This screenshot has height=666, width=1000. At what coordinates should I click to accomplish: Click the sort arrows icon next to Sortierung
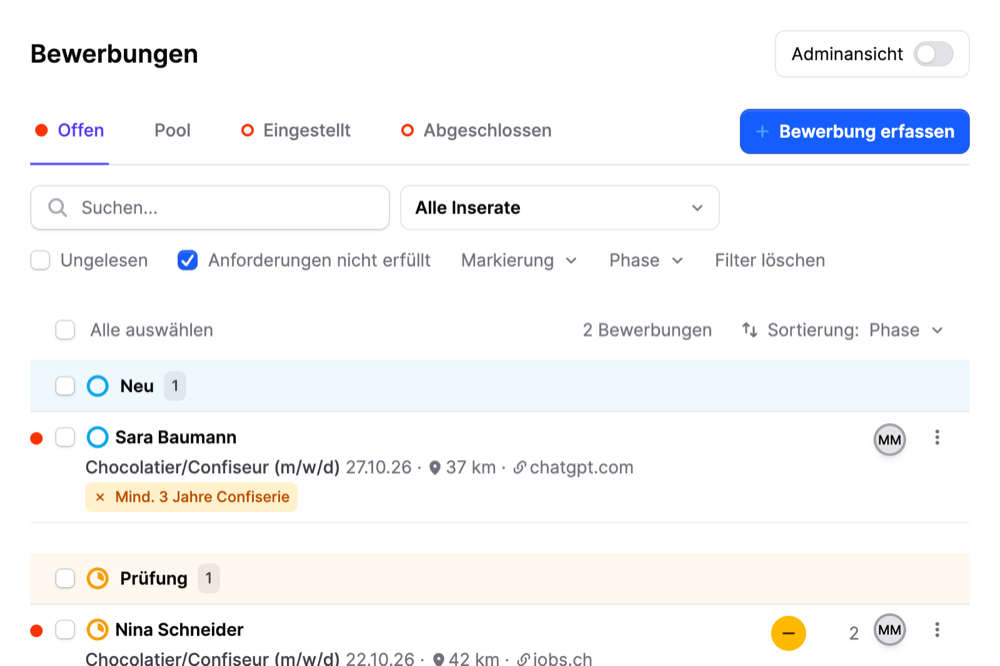(x=749, y=330)
